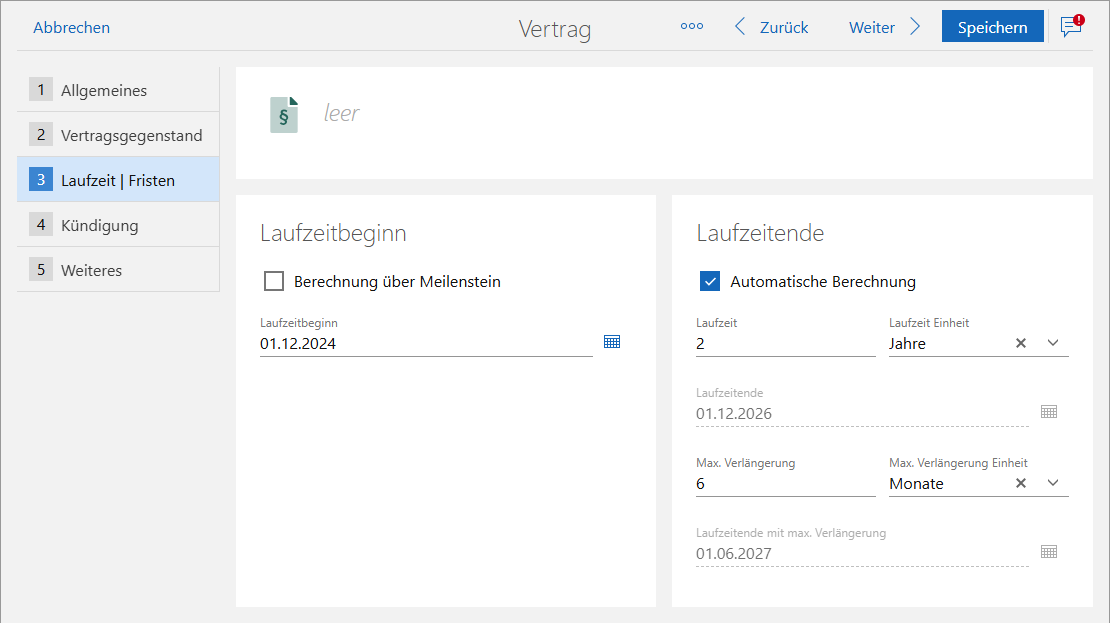The image size is (1110, 623).
Task: Open the comments icon with red notification badge
Action: pyautogui.click(x=1069, y=28)
